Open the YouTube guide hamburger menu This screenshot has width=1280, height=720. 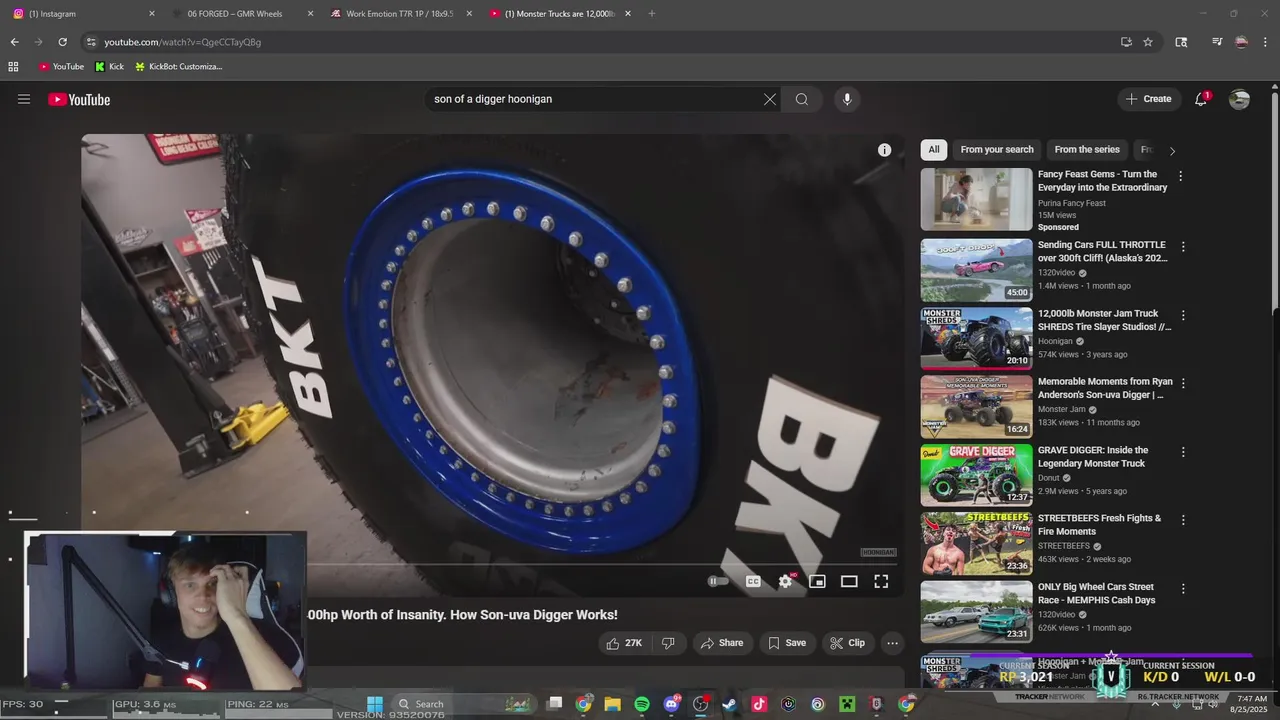(x=24, y=99)
